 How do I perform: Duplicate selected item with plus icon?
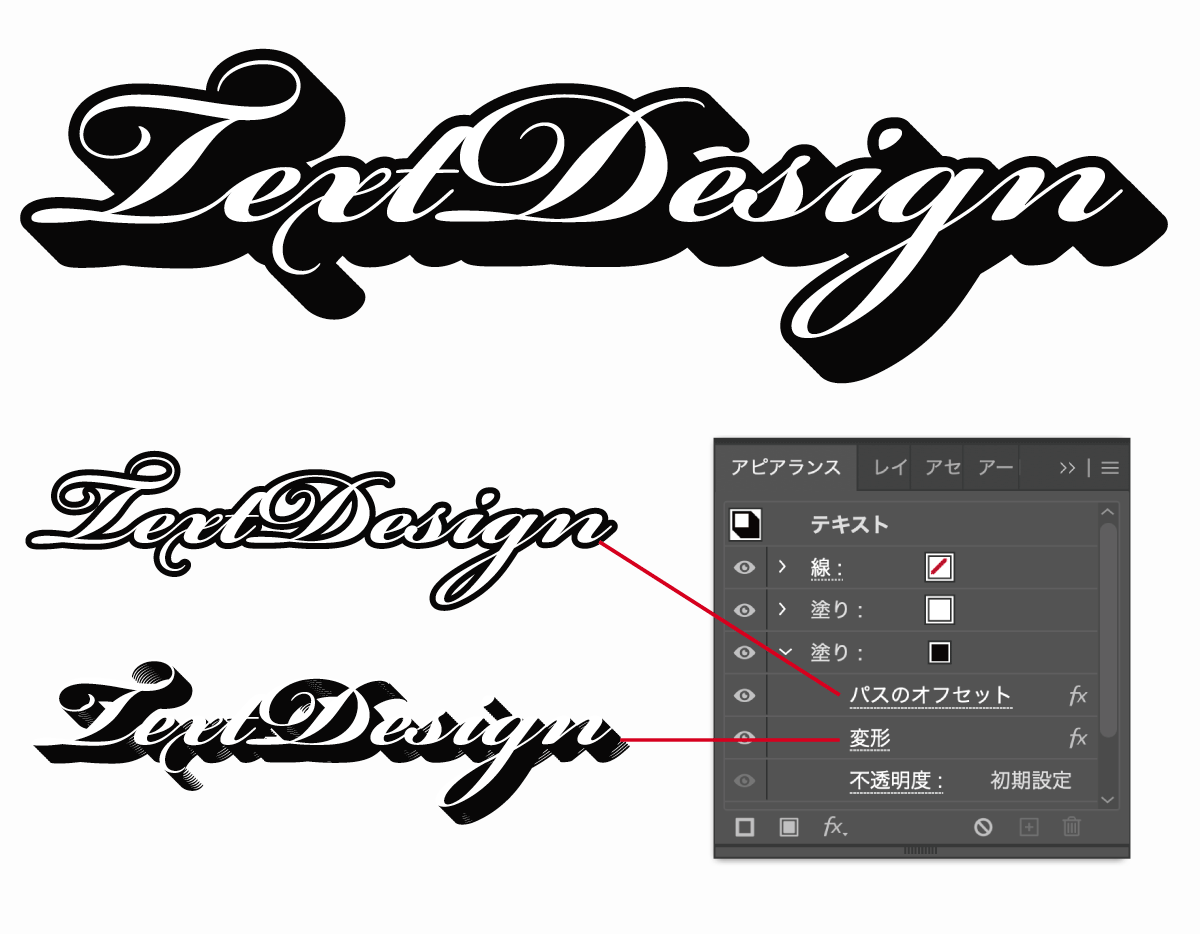pyautogui.click(x=1030, y=826)
